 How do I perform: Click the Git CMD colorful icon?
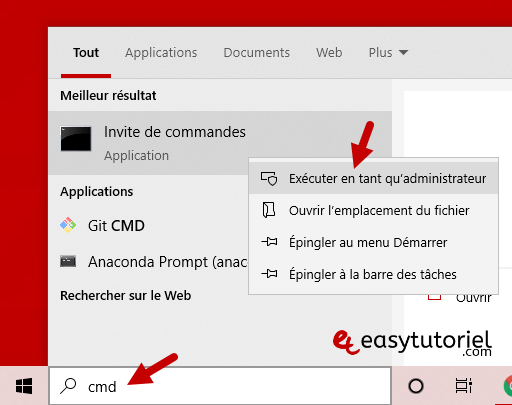(x=68, y=225)
